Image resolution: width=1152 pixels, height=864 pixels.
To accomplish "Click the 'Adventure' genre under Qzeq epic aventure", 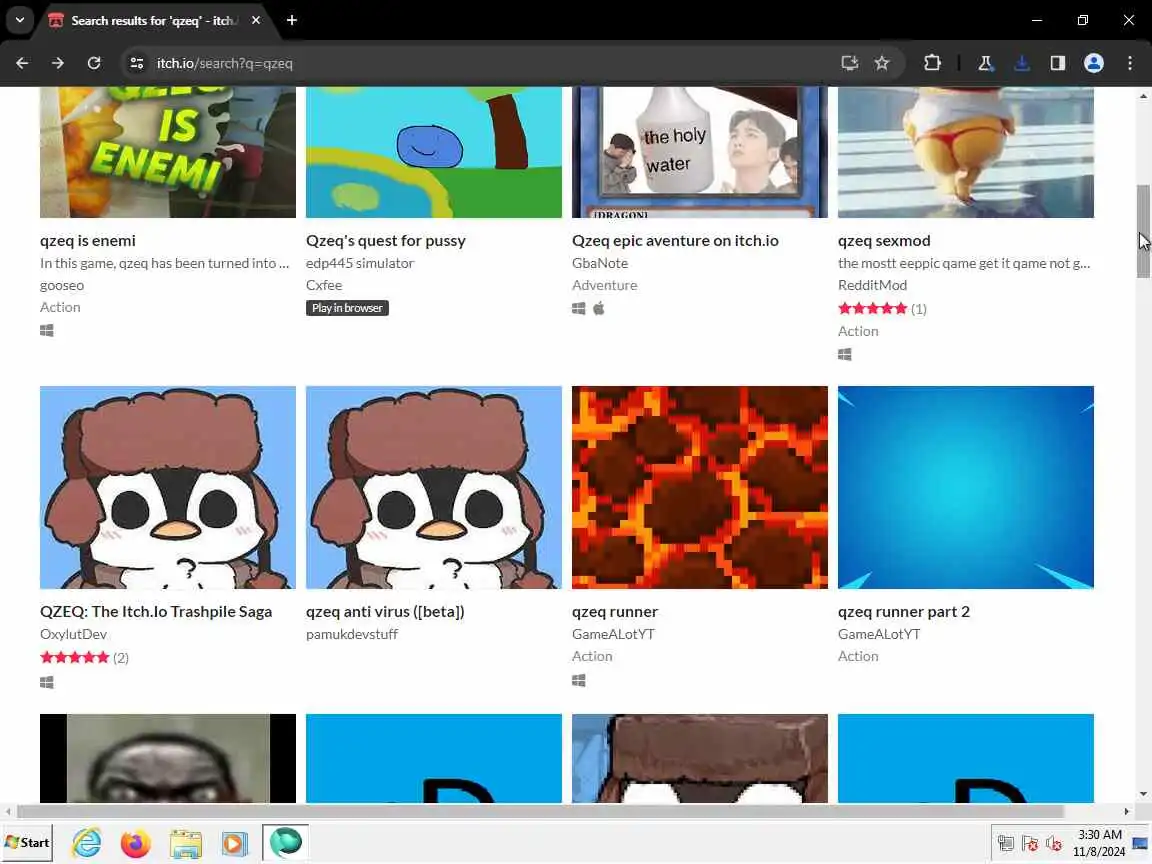I will pos(604,285).
